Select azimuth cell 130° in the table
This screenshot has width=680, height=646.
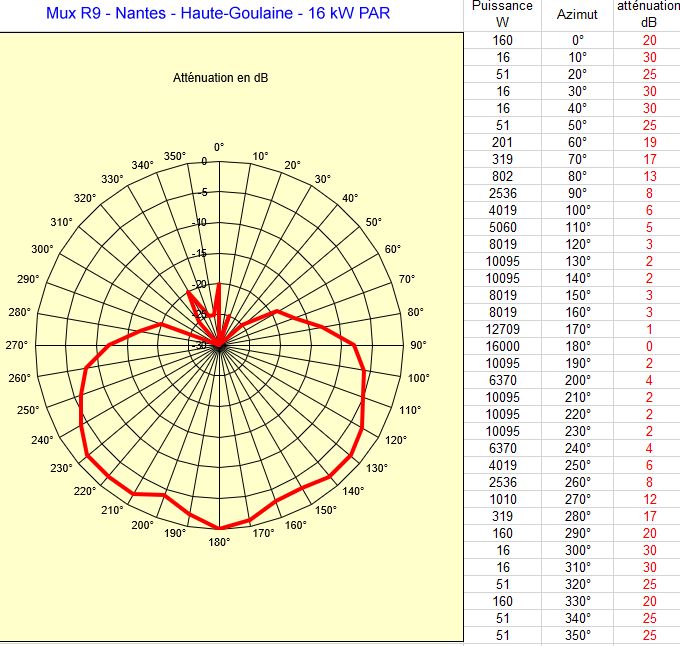(578, 261)
